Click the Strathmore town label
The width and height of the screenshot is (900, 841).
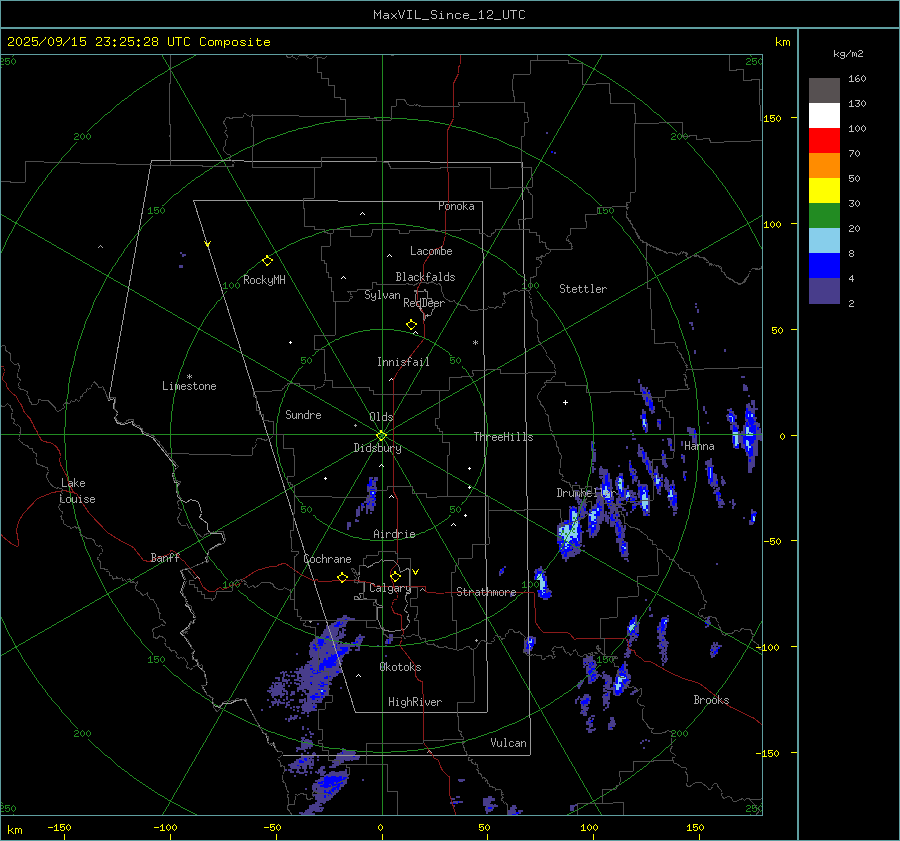[486, 592]
